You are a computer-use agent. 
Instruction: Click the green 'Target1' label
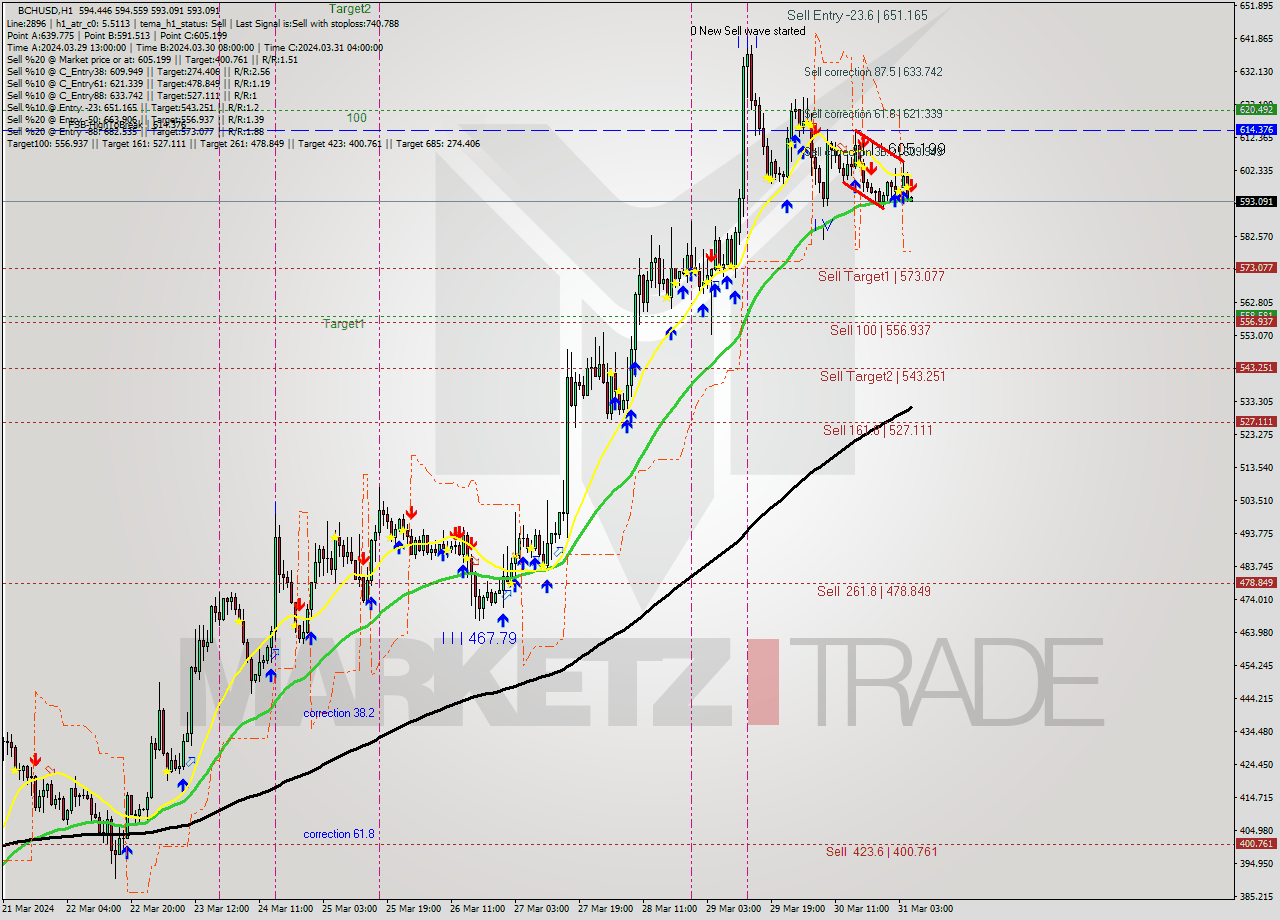tap(343, 324)
